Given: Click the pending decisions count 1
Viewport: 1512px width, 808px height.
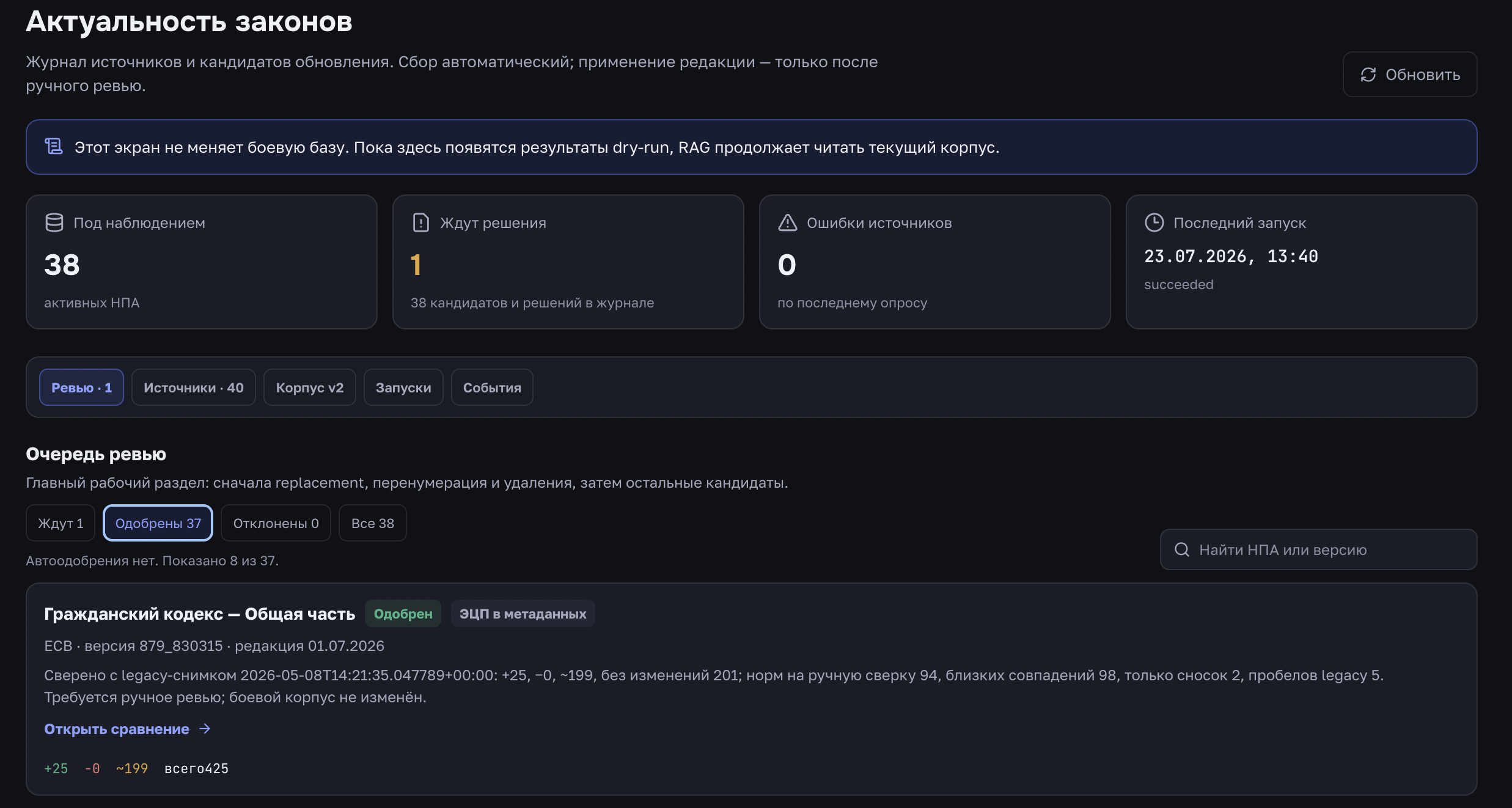Looking at the screenshot, I should coord(416,265).
